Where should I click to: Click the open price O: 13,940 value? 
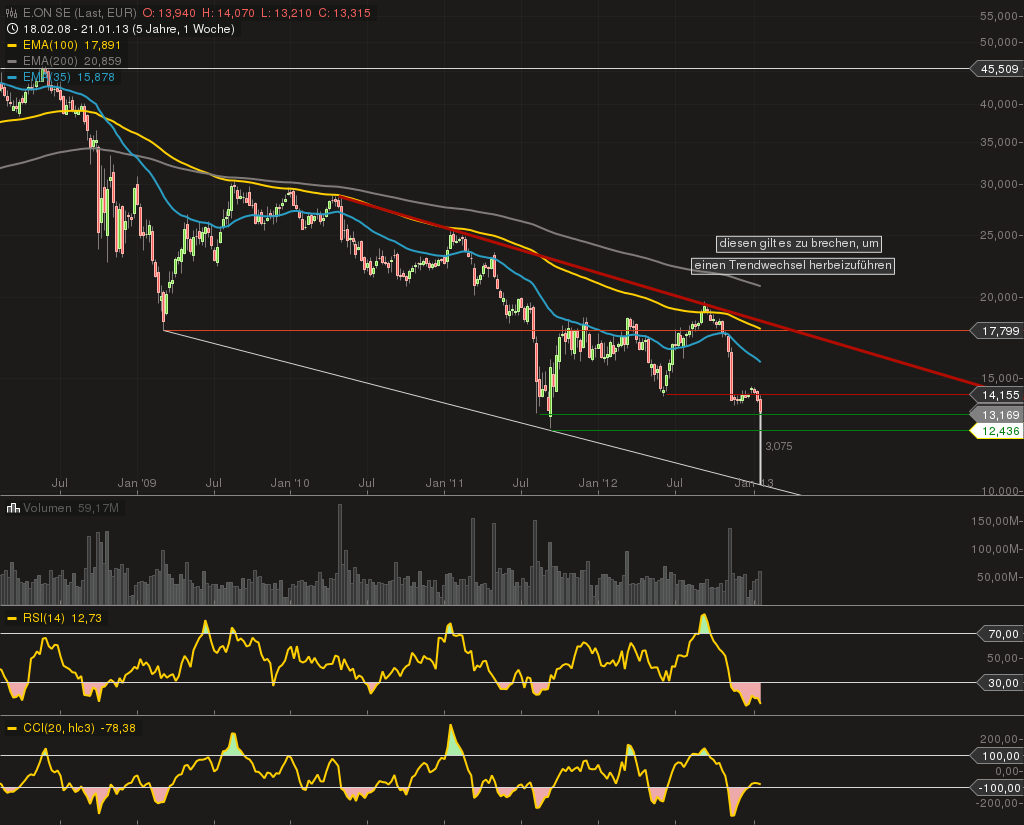pos(169,13)
